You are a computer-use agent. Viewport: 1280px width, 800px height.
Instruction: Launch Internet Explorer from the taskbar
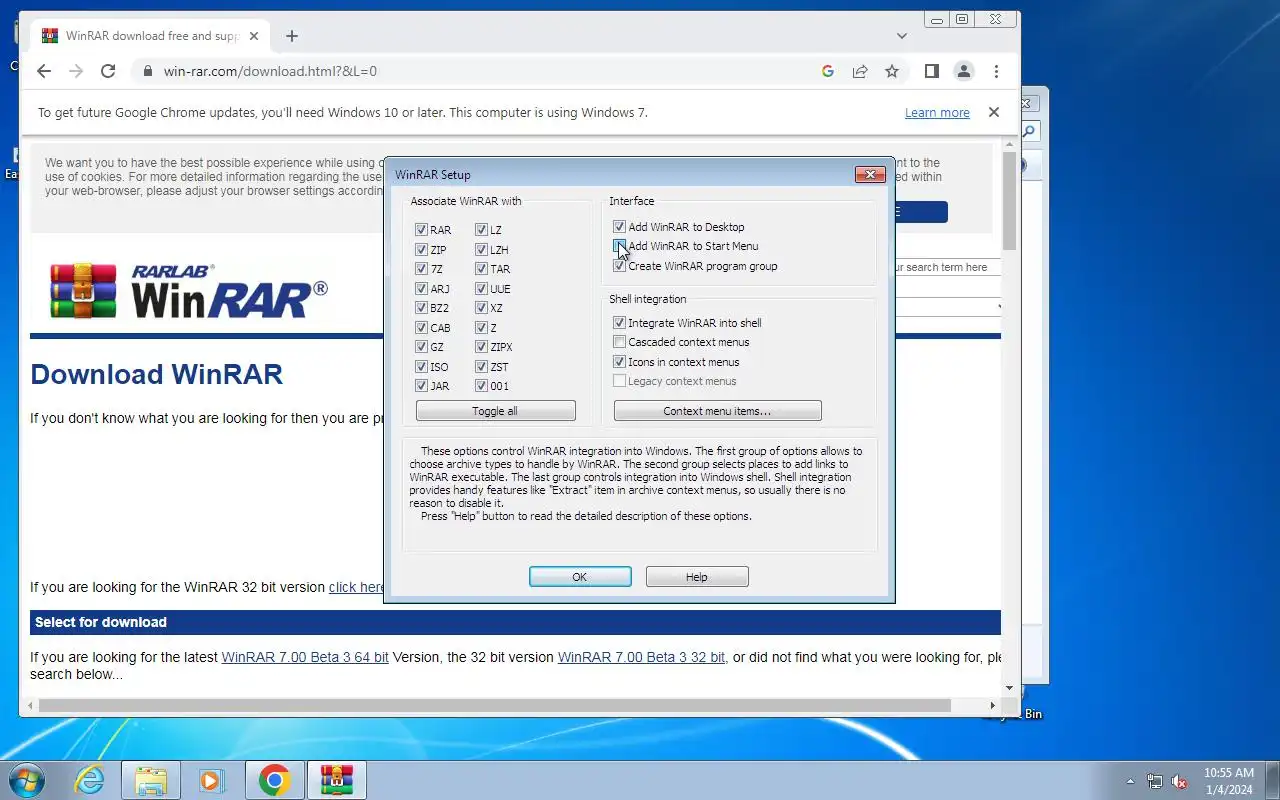click(90, 780)
